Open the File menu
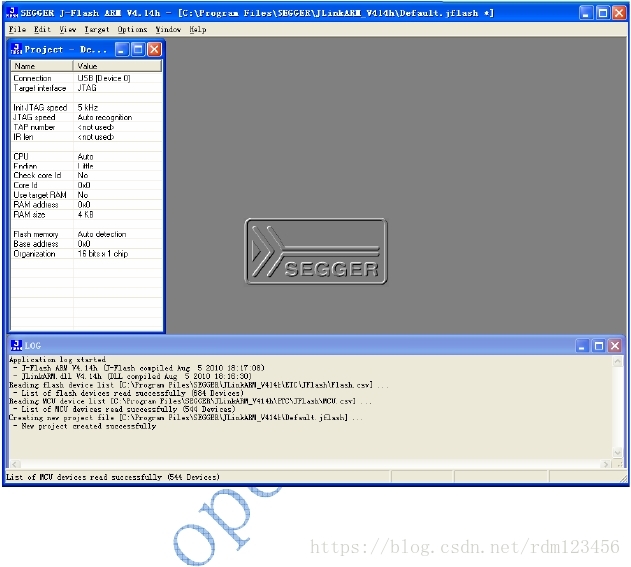The image size is (631, 567). pos(17,29)
